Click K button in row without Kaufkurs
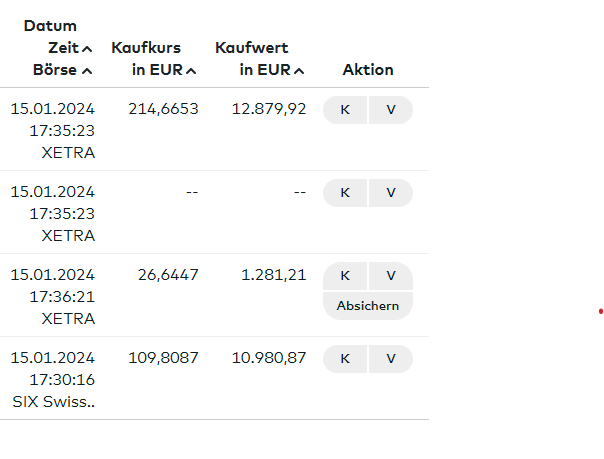The width and height of the screenshot is (604, 459). tap(345, 193)
